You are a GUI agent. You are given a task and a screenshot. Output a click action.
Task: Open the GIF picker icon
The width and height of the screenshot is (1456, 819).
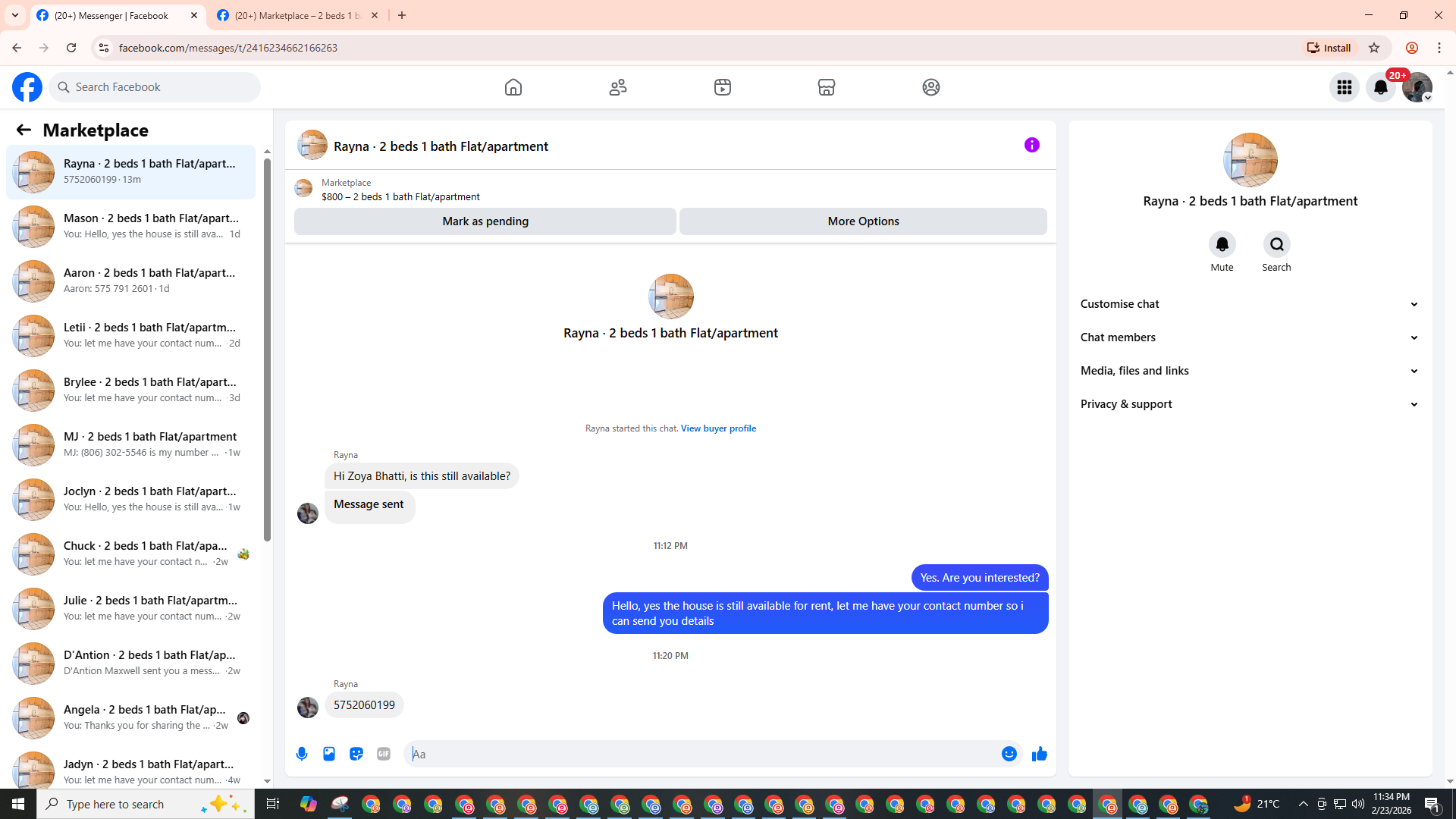[384, 754]
